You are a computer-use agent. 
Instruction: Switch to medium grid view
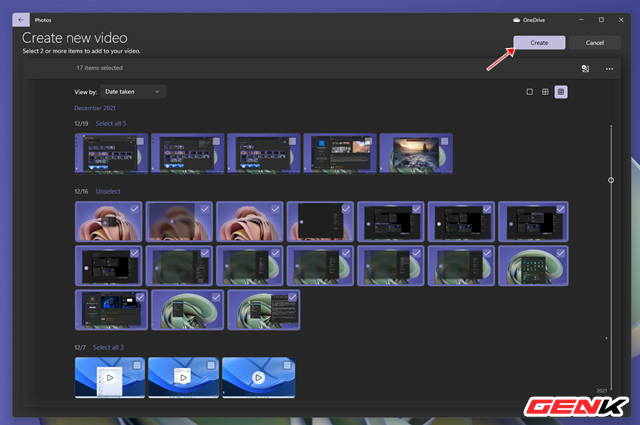[545, 92]
